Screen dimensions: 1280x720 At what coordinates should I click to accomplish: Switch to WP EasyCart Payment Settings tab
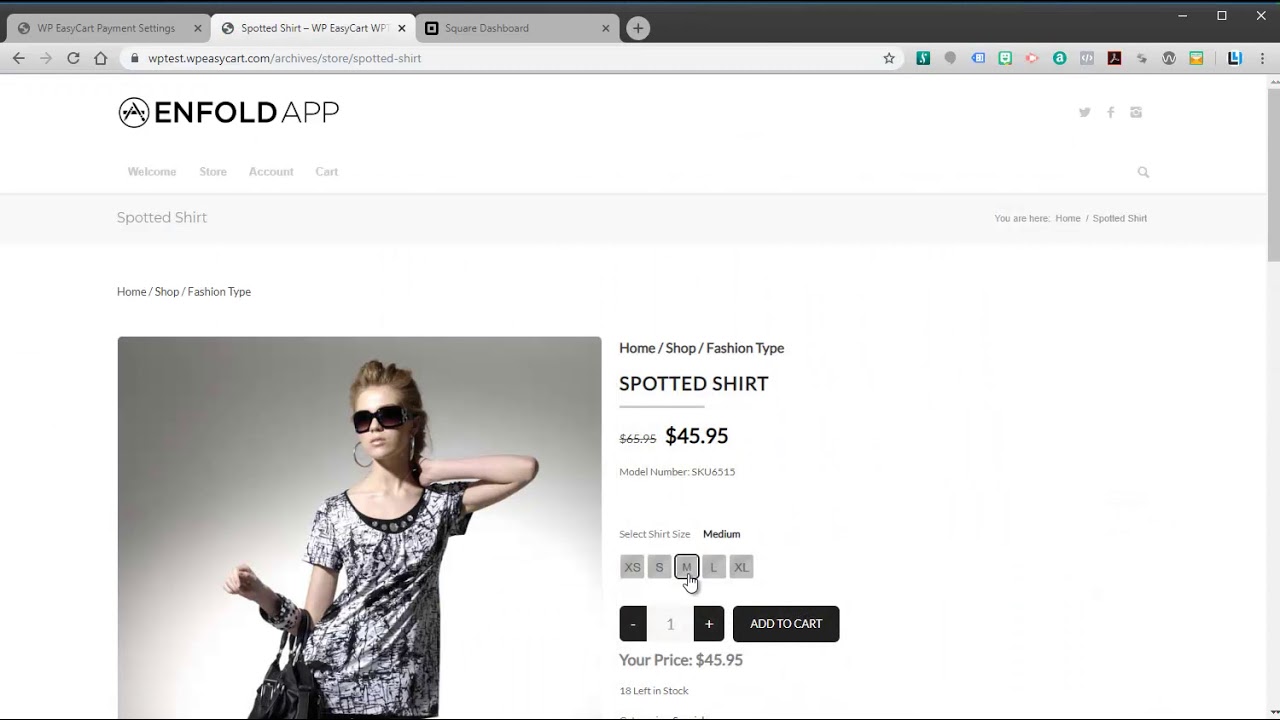pos(105,28)
